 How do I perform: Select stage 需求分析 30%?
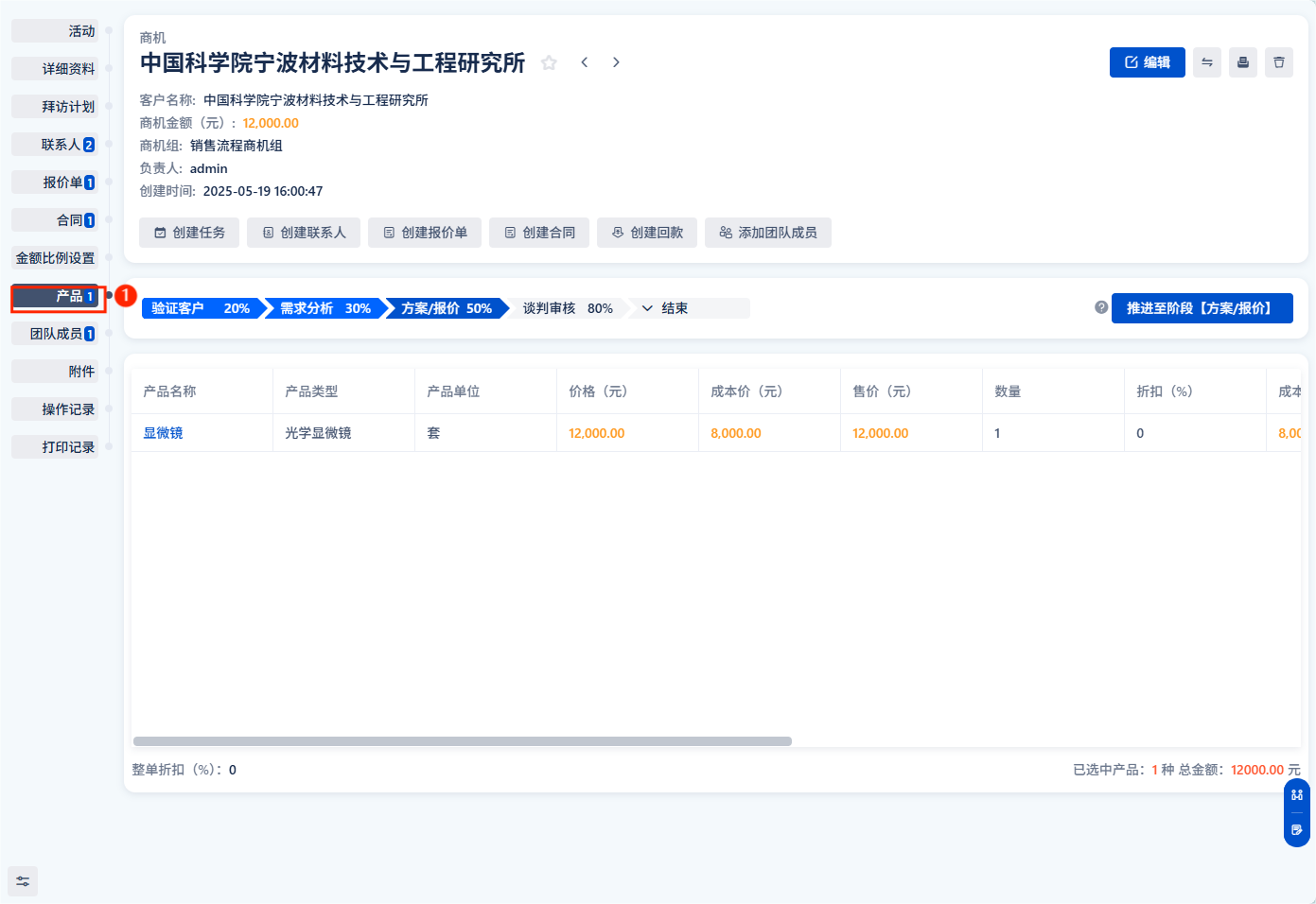(x=325, y=308)
